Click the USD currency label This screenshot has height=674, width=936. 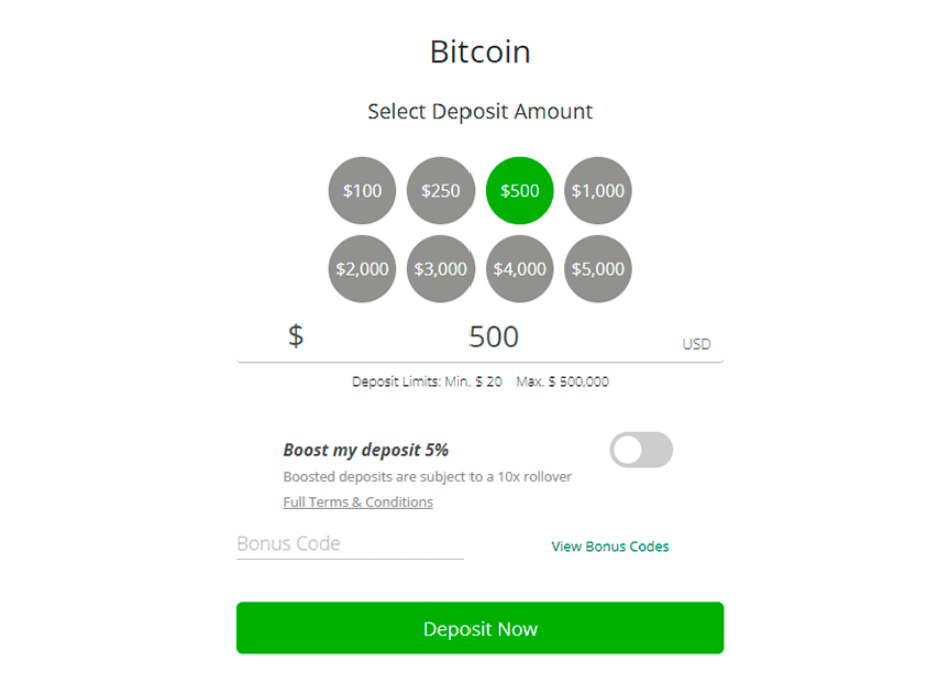click(696, 344)
